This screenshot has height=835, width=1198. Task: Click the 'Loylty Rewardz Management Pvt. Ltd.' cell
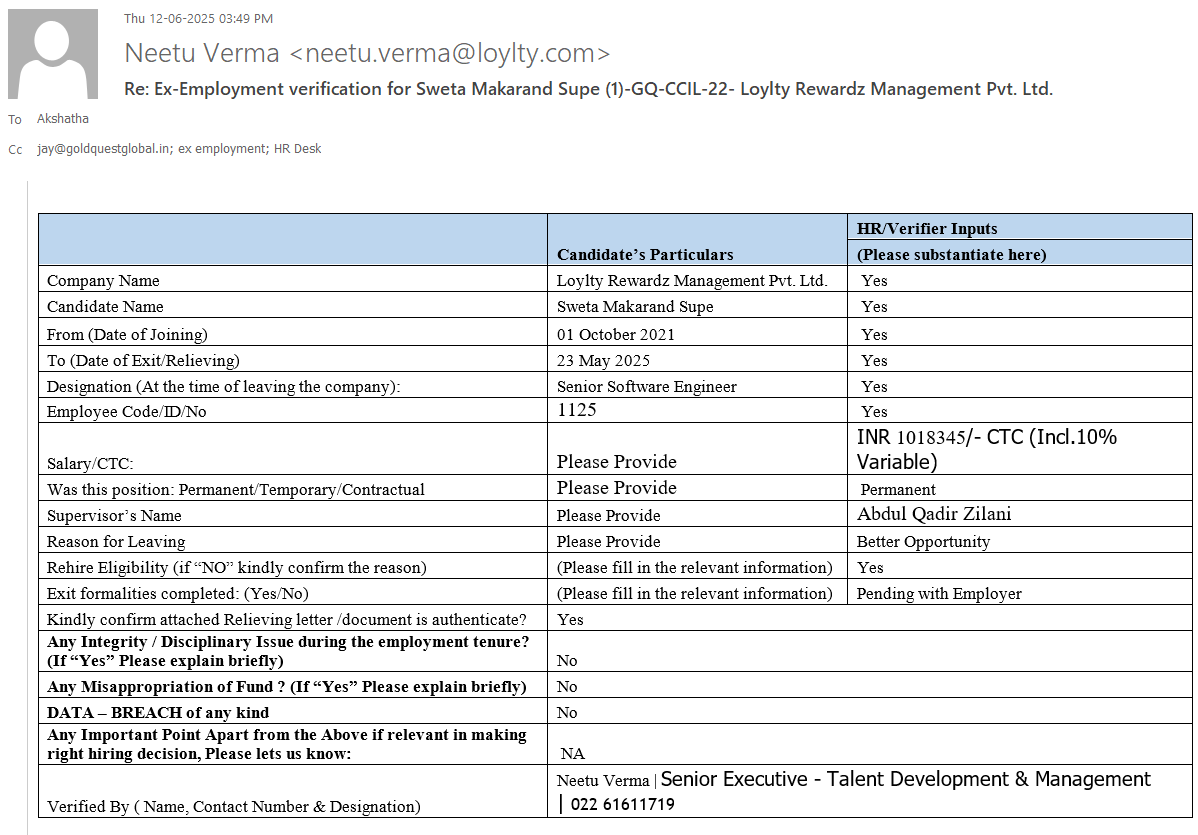coord(692,281)
